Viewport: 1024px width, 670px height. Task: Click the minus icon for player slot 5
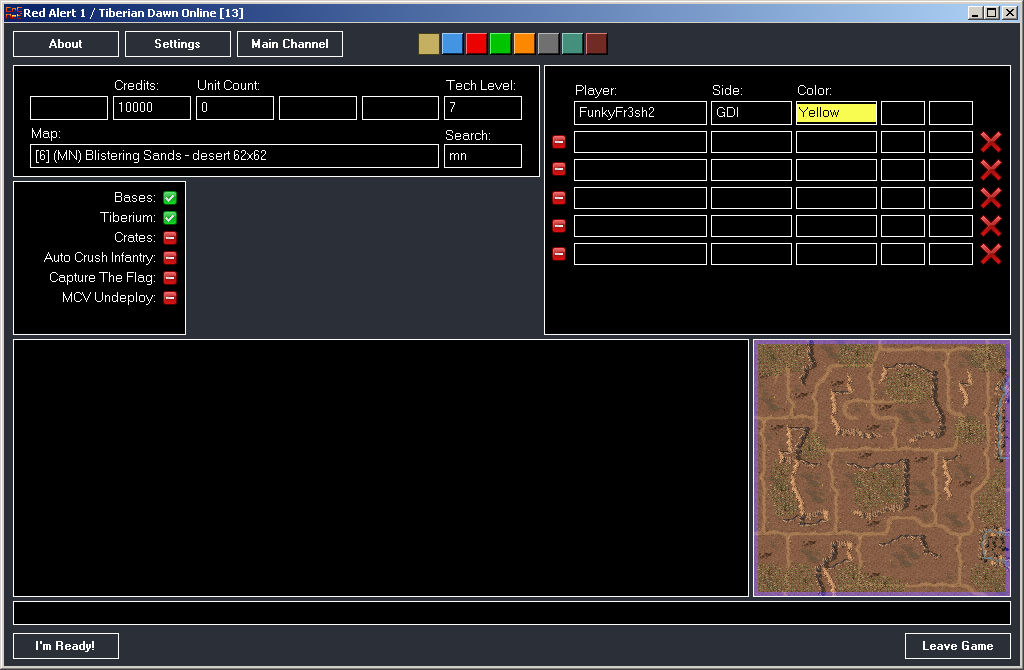pyautogui.click(x=559, y=225)
